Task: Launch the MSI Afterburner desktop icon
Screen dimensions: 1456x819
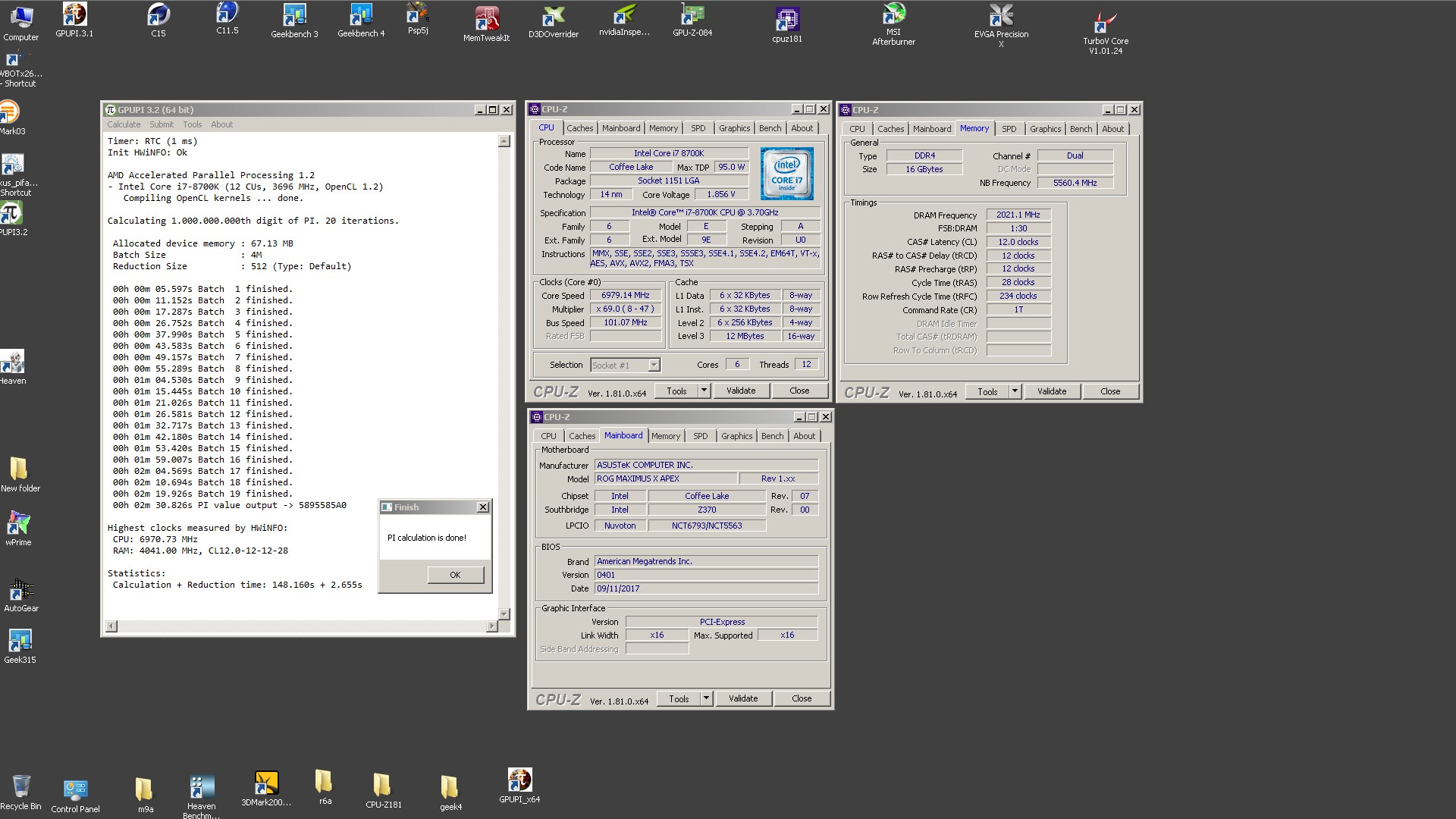Action: (893, 24)
